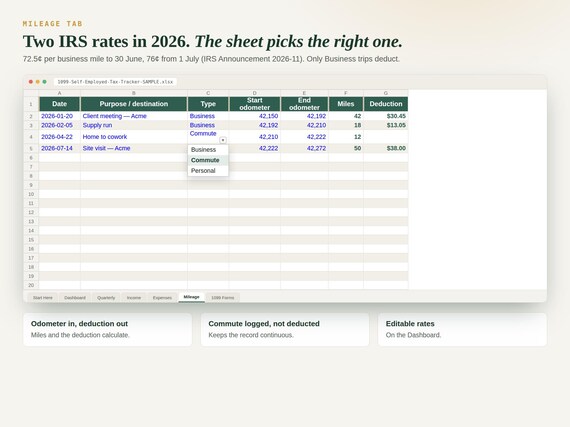The height and width of the screenshot is (427, 570).
Task: Click the Type dropdown arrow on row 4
Action: coord(223,140)
